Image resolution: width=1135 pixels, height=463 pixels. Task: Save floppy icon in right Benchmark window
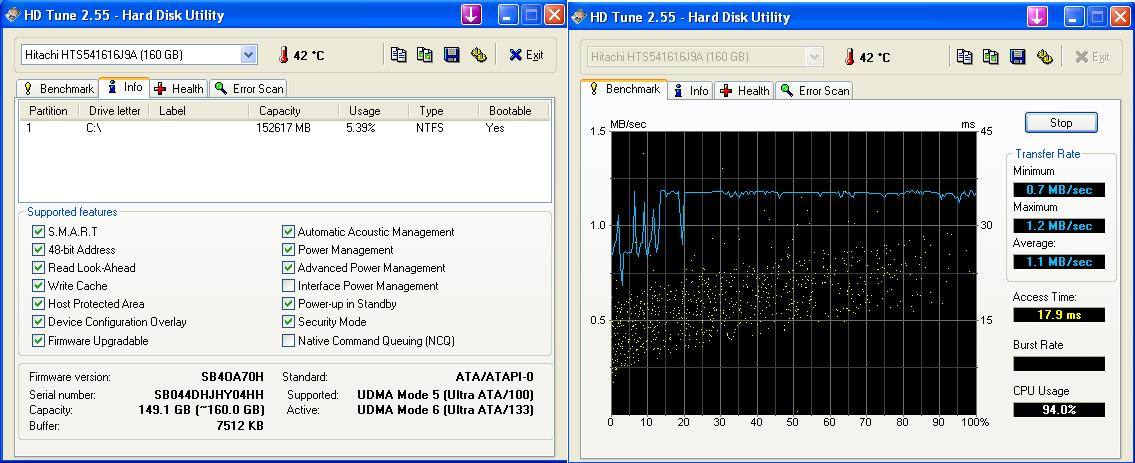click(1018, 56)
